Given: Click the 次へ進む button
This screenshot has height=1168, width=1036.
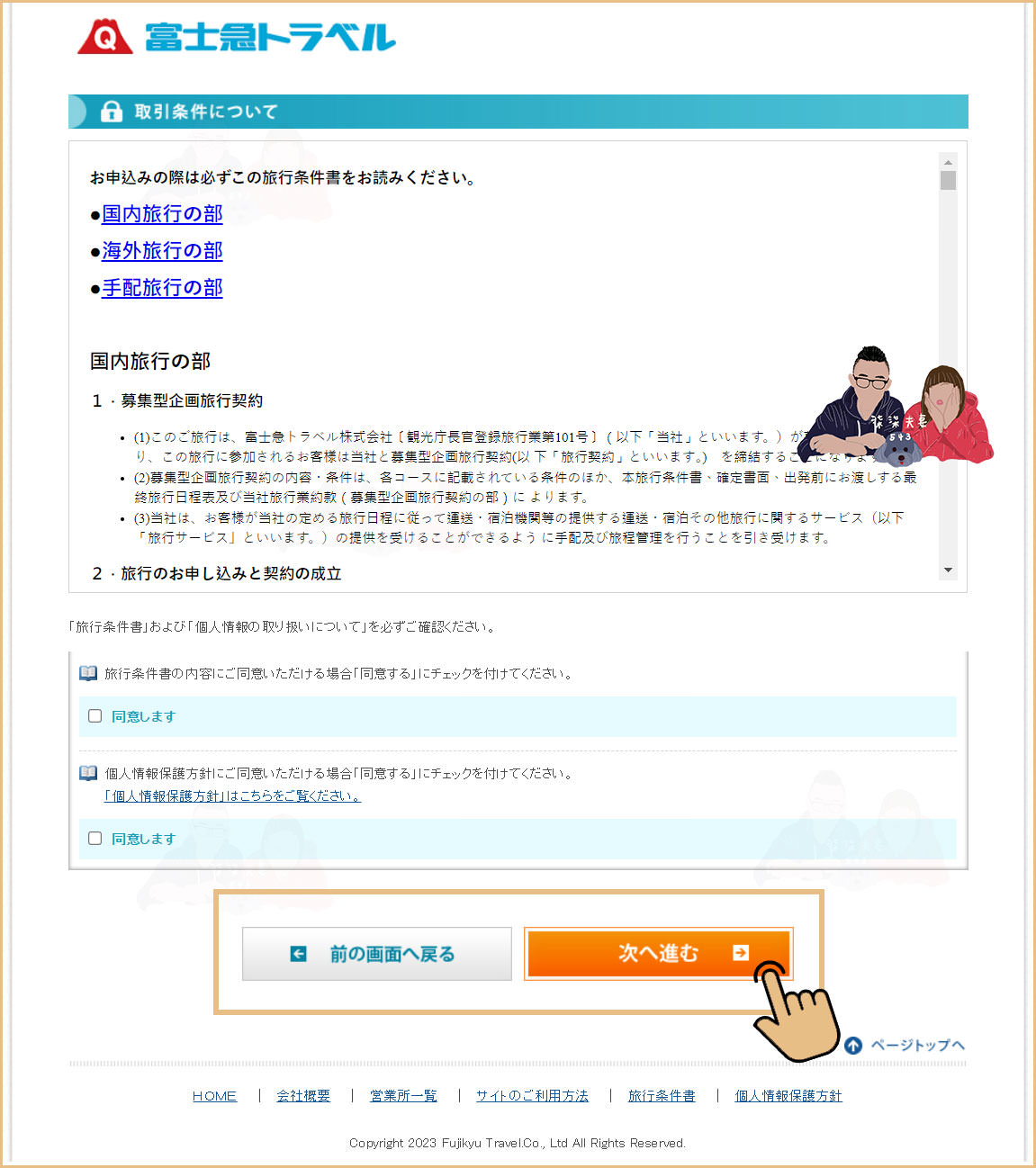Looking at the screenshot, I should click(658, 953).
